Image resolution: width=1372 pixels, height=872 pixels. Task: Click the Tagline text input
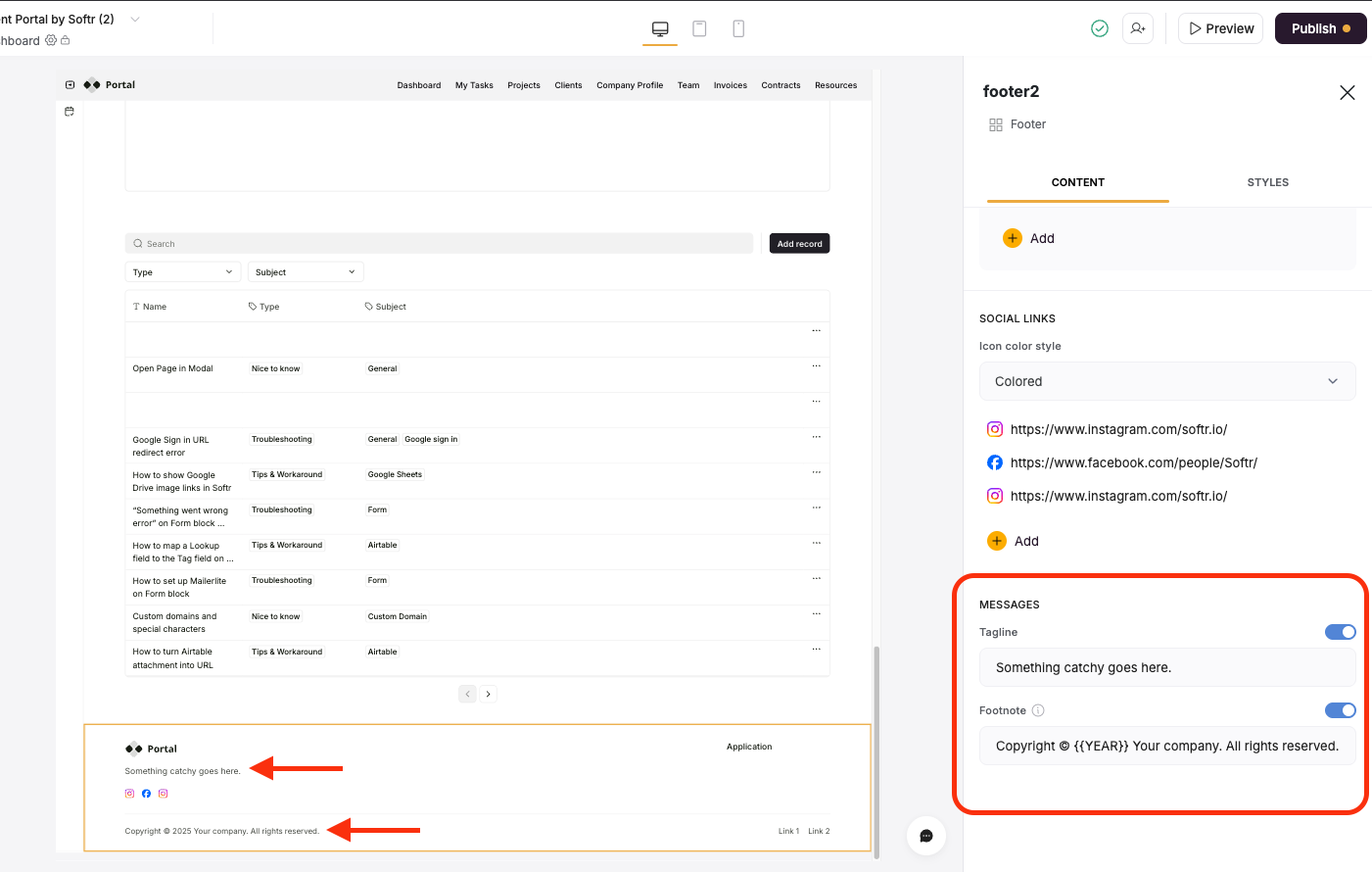coord(1167,667)
